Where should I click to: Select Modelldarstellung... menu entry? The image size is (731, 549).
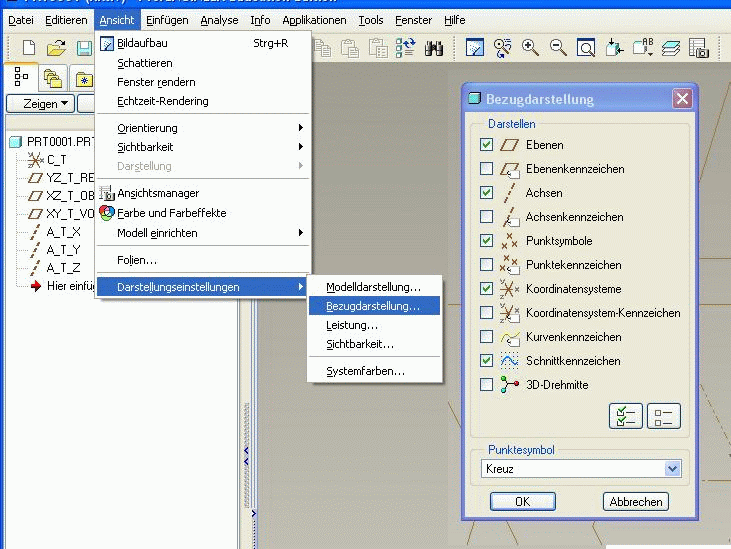(374, 287)
